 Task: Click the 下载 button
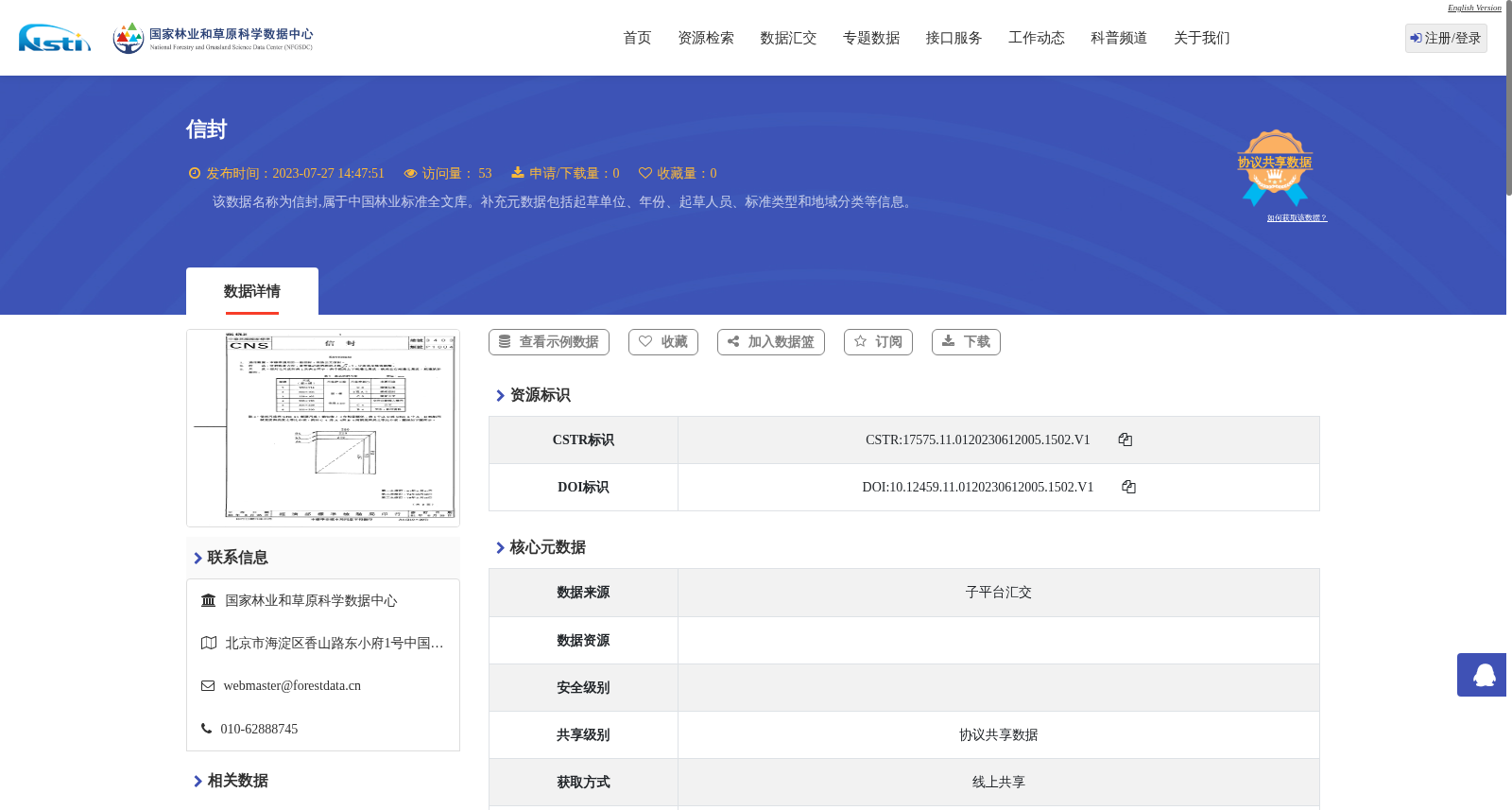[x=966, y=342]
